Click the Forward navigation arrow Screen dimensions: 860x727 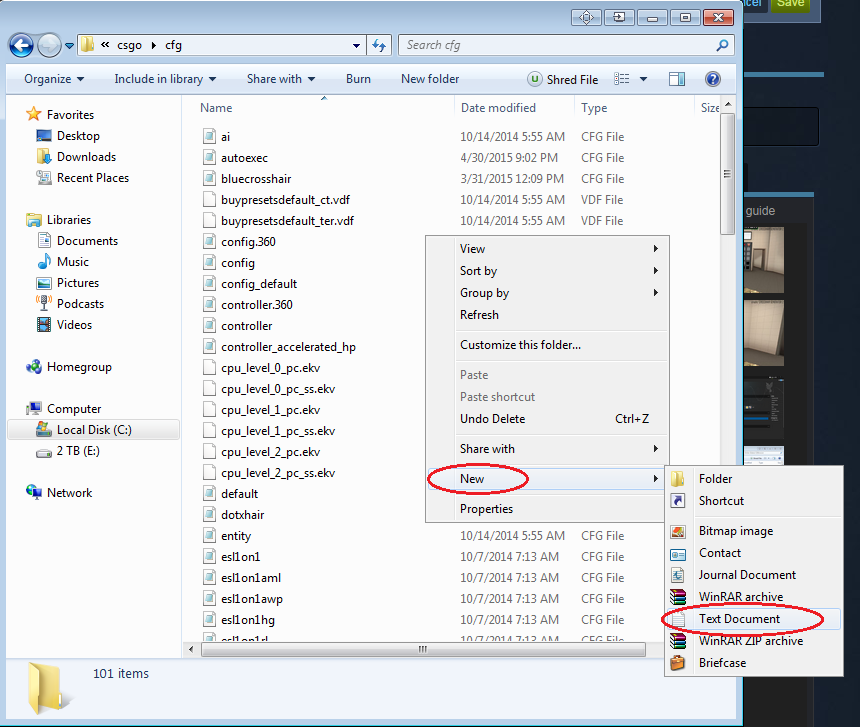[49, 46]
